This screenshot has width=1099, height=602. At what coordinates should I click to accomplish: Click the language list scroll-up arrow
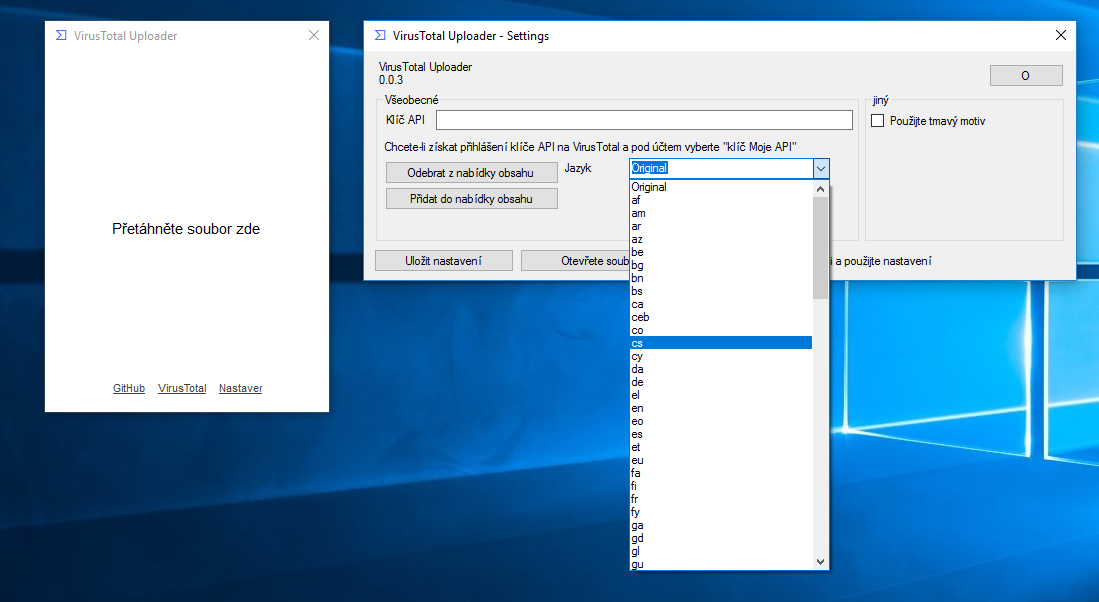point(821,189)
